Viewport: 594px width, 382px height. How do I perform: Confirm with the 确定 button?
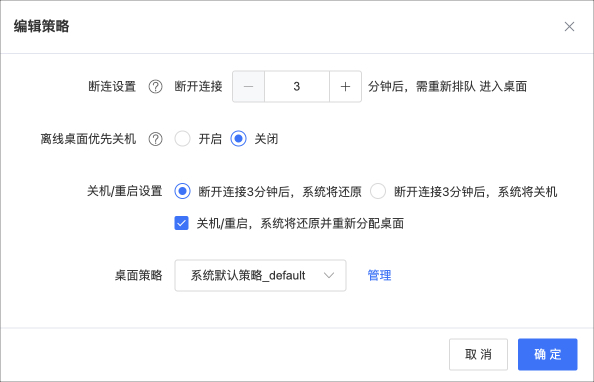click(x=547, y=354)
